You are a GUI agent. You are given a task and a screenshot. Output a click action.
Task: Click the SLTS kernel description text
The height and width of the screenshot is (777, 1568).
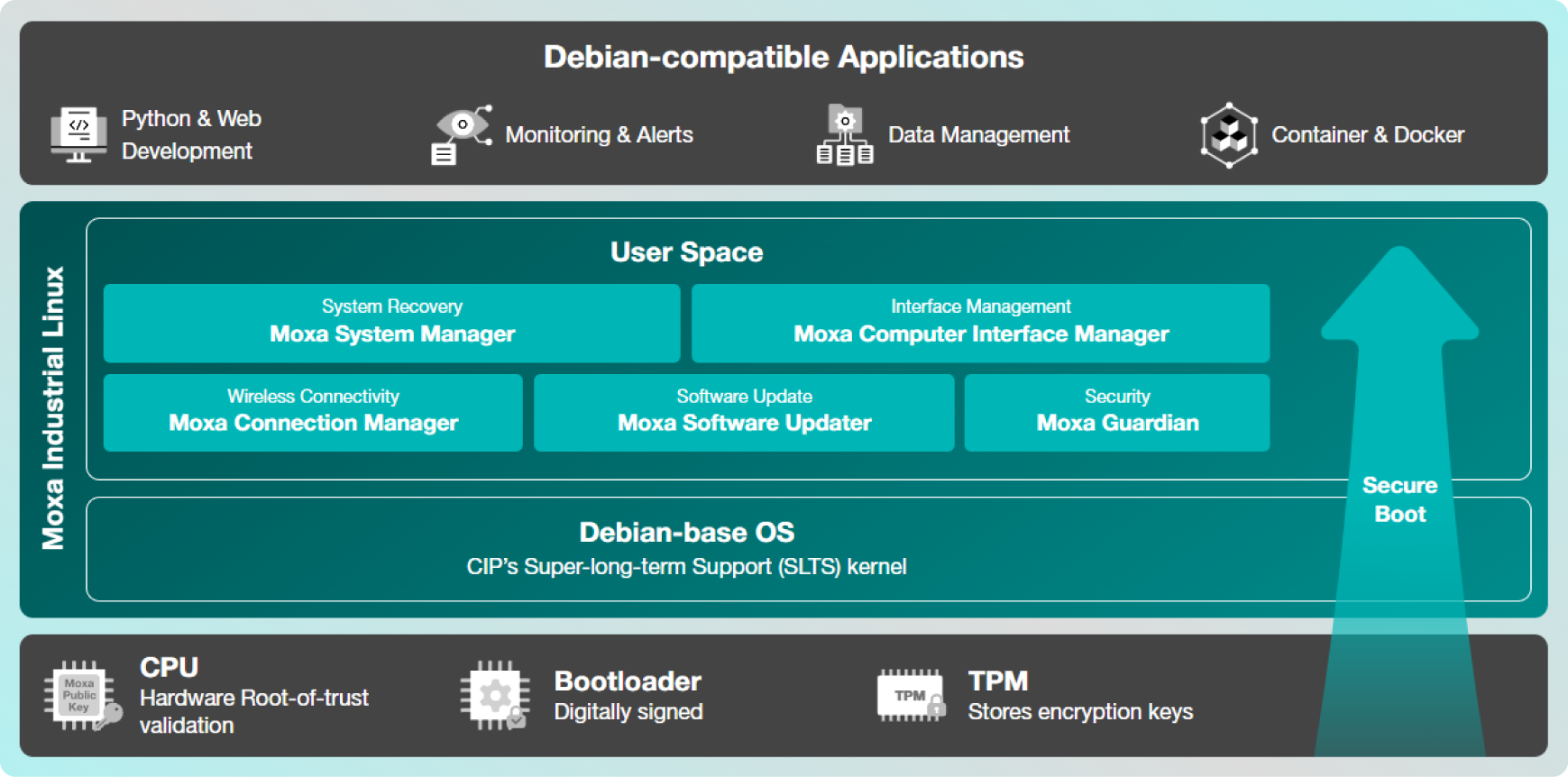pyautogui.click(x=686, y=567)
